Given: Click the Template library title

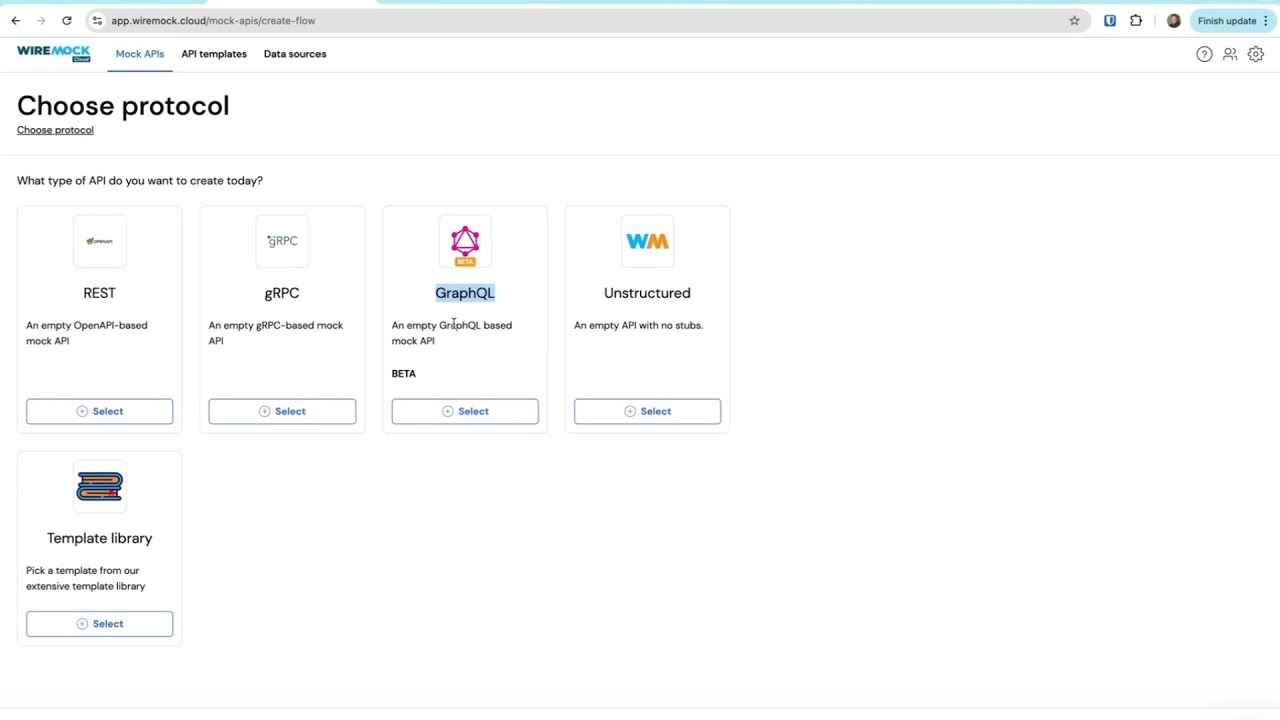Looking at the screenshot, I should (x=99, y=538).
